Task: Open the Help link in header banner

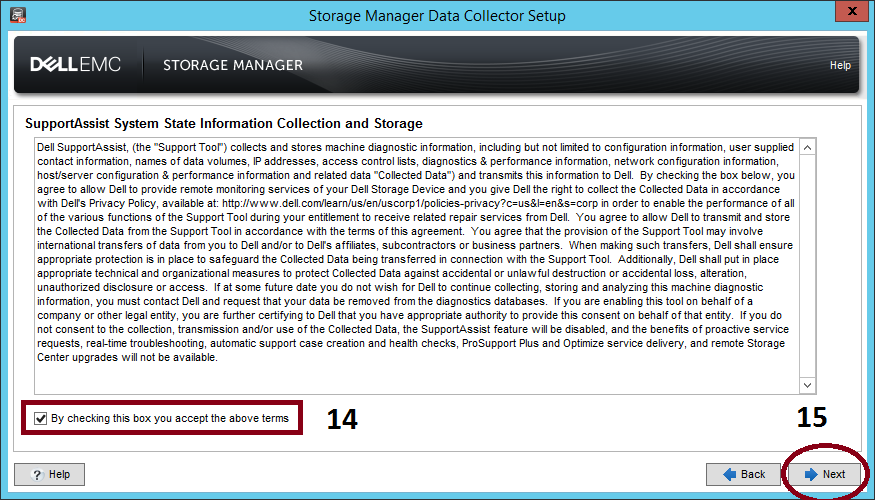Action: pyautogui.click(x=840, y=66)
